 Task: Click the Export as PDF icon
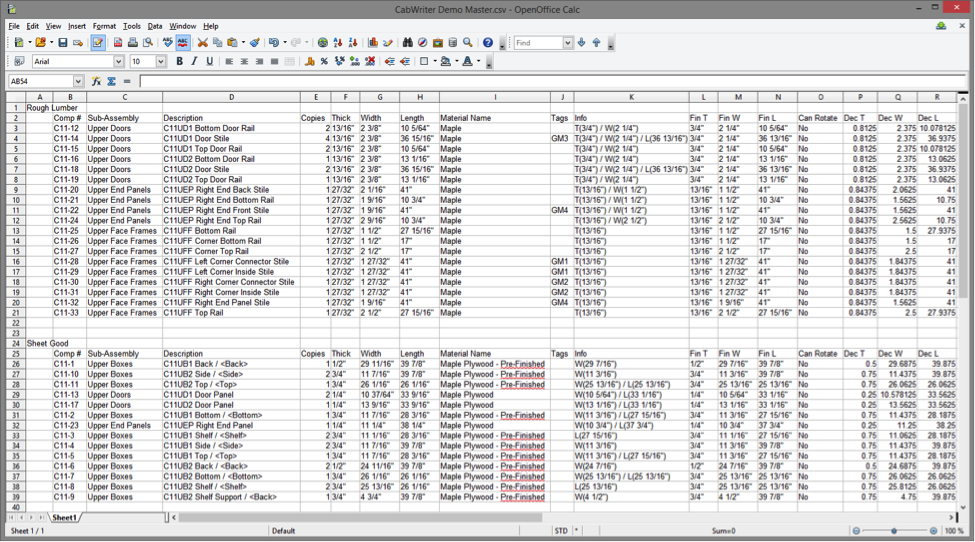coord(118,43)
